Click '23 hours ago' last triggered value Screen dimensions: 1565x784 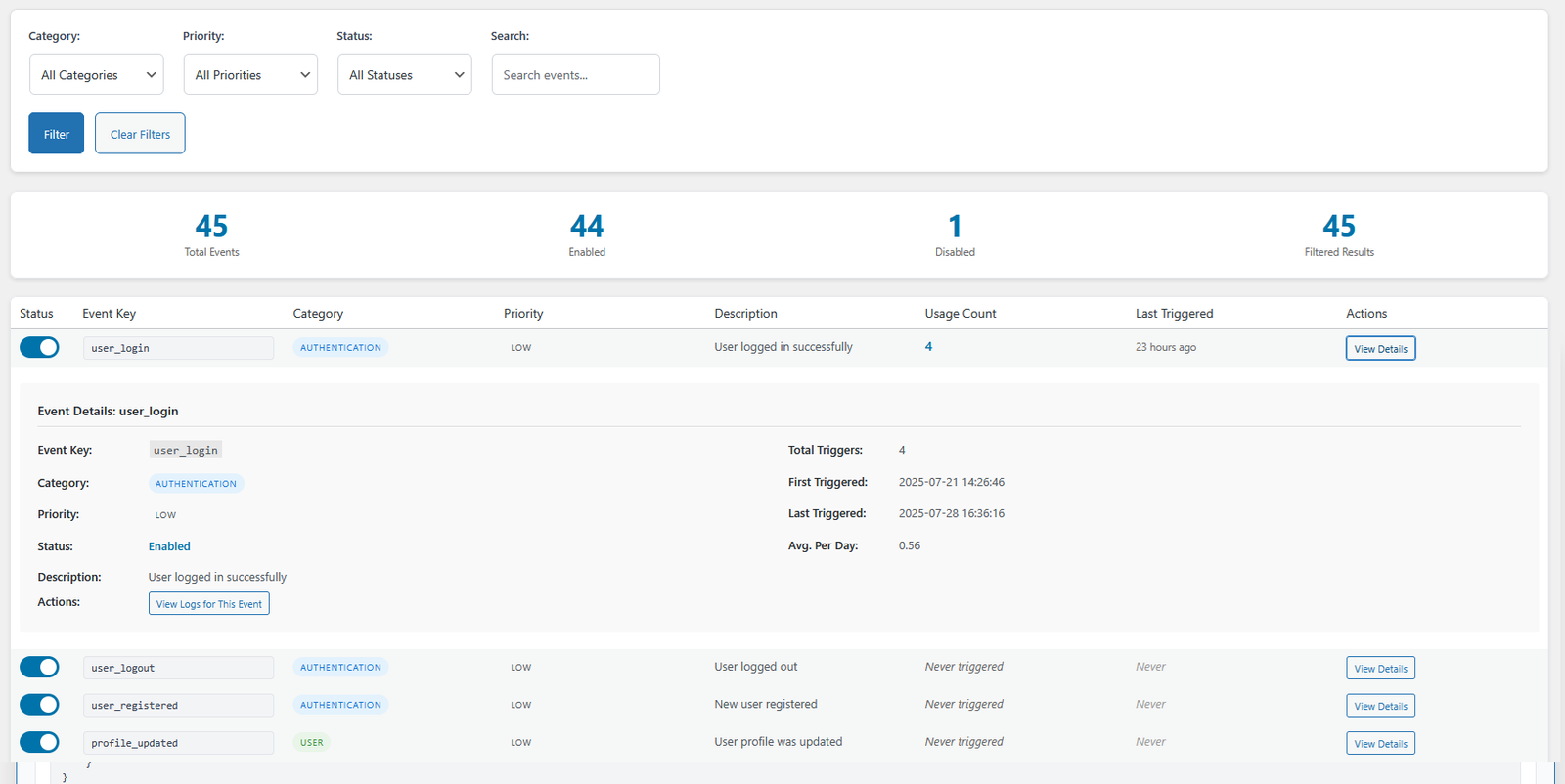(x=1166, y=347)
